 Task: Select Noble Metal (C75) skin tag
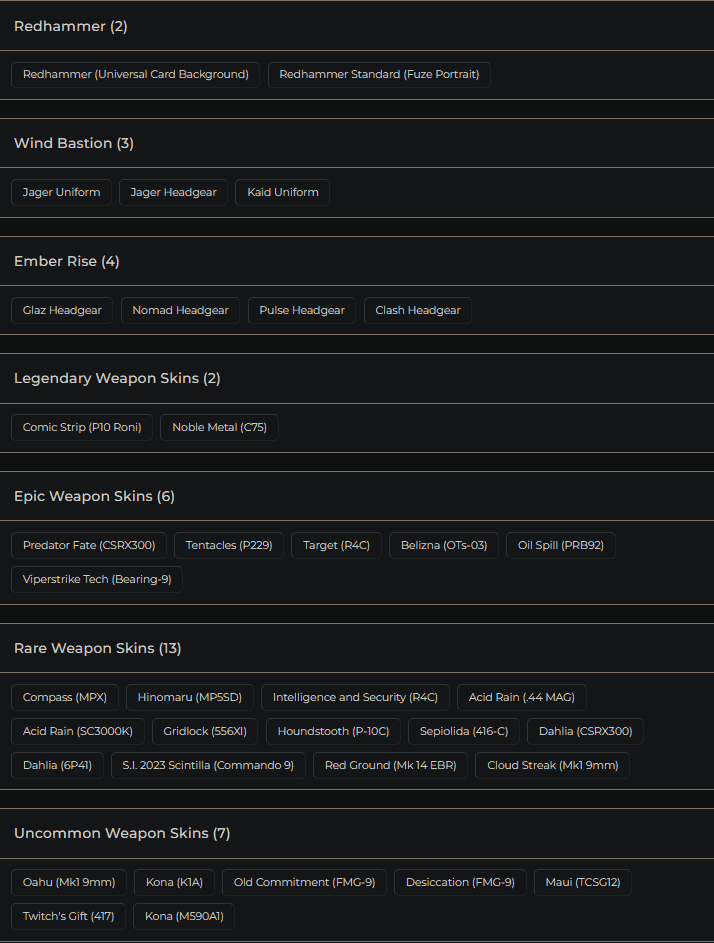[219, 428]
